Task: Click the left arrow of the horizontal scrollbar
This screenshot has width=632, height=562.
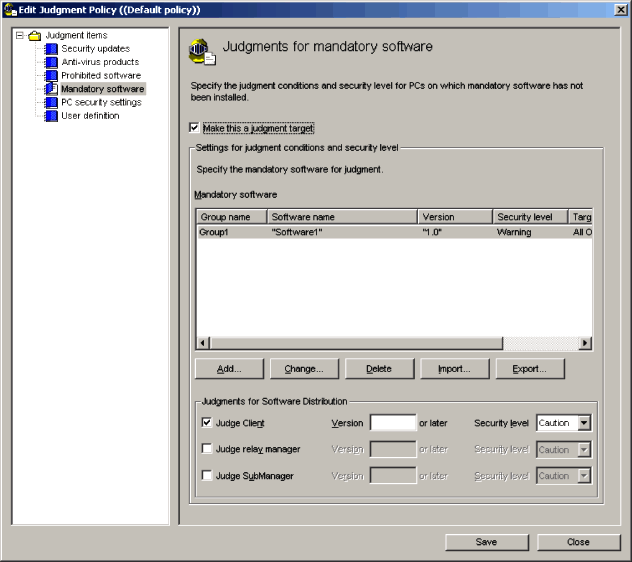Action: tap(203, 343)
